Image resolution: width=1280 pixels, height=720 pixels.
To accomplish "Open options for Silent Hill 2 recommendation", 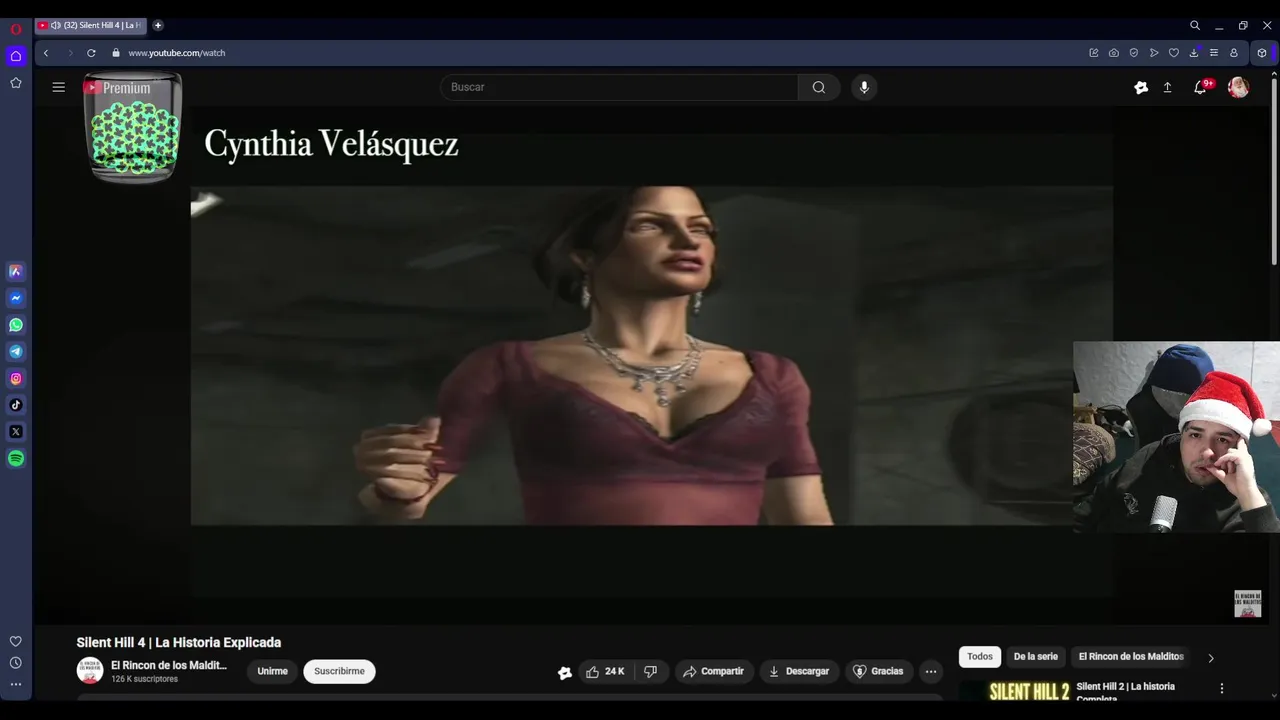I will (x=1221, y=688).
